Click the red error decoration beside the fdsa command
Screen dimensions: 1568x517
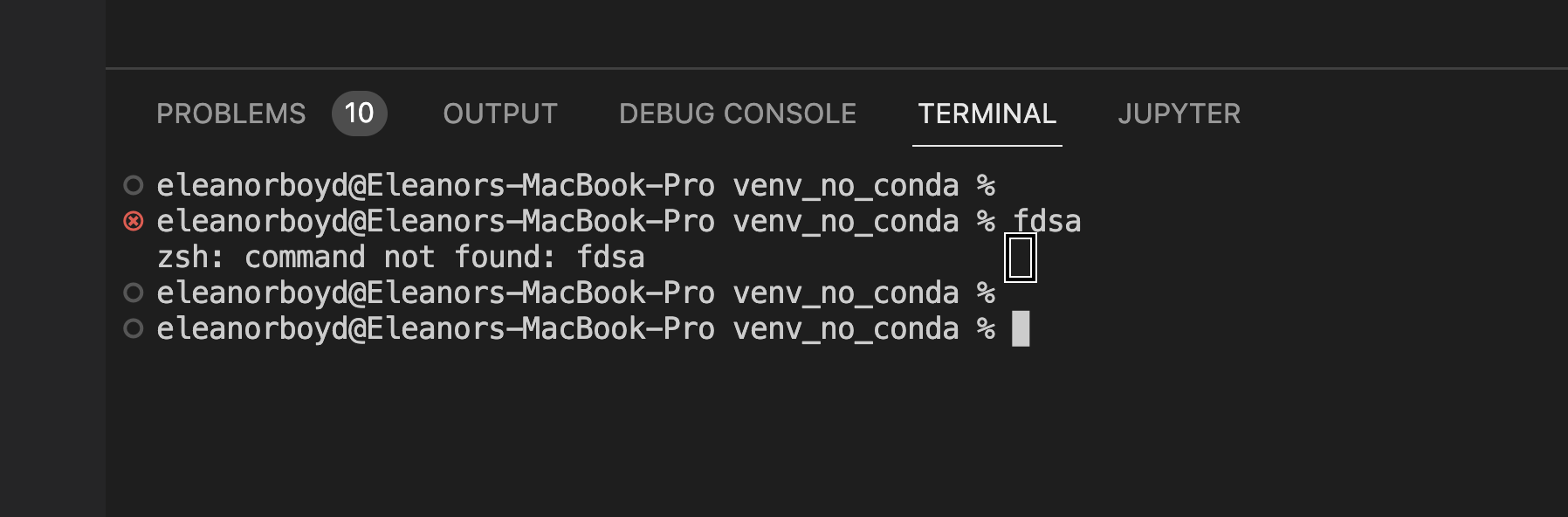click(132, 221)
